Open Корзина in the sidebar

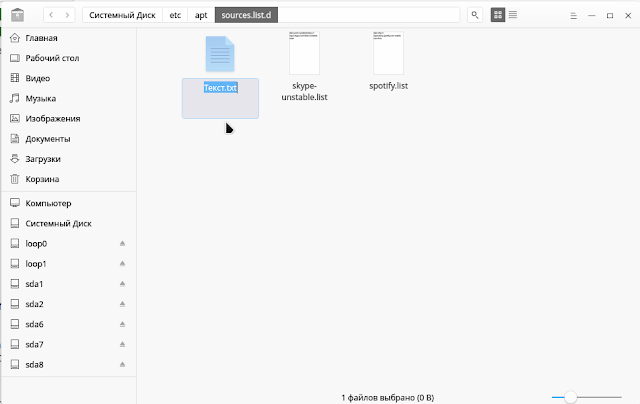click(69, 179)
